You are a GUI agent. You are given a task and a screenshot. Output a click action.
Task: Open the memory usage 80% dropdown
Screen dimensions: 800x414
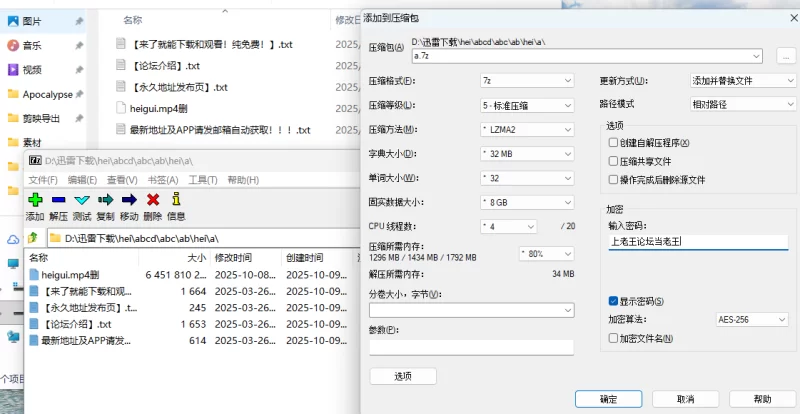coord(545,253)
